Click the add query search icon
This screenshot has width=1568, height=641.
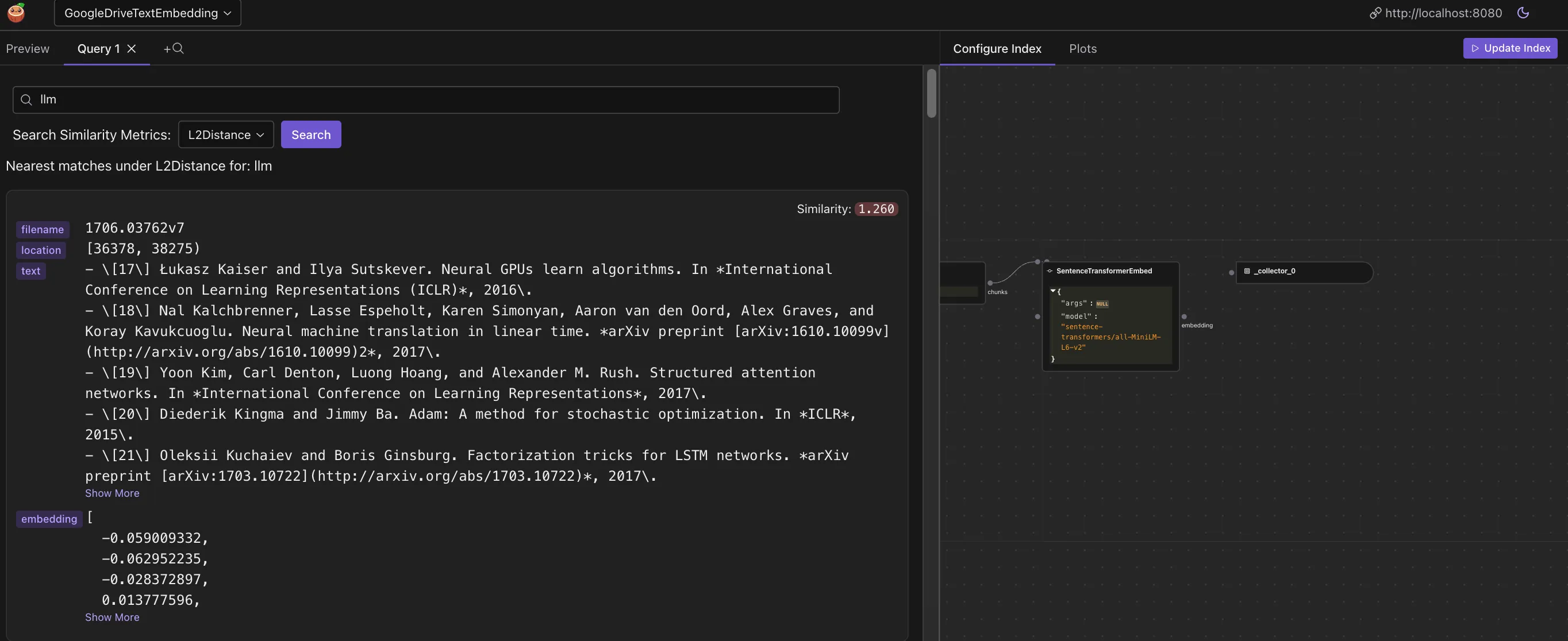[x=174, y=49]
